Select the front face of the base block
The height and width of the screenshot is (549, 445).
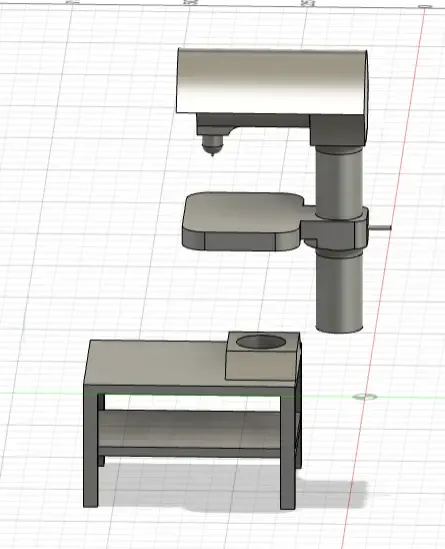[x=260, y=365]
